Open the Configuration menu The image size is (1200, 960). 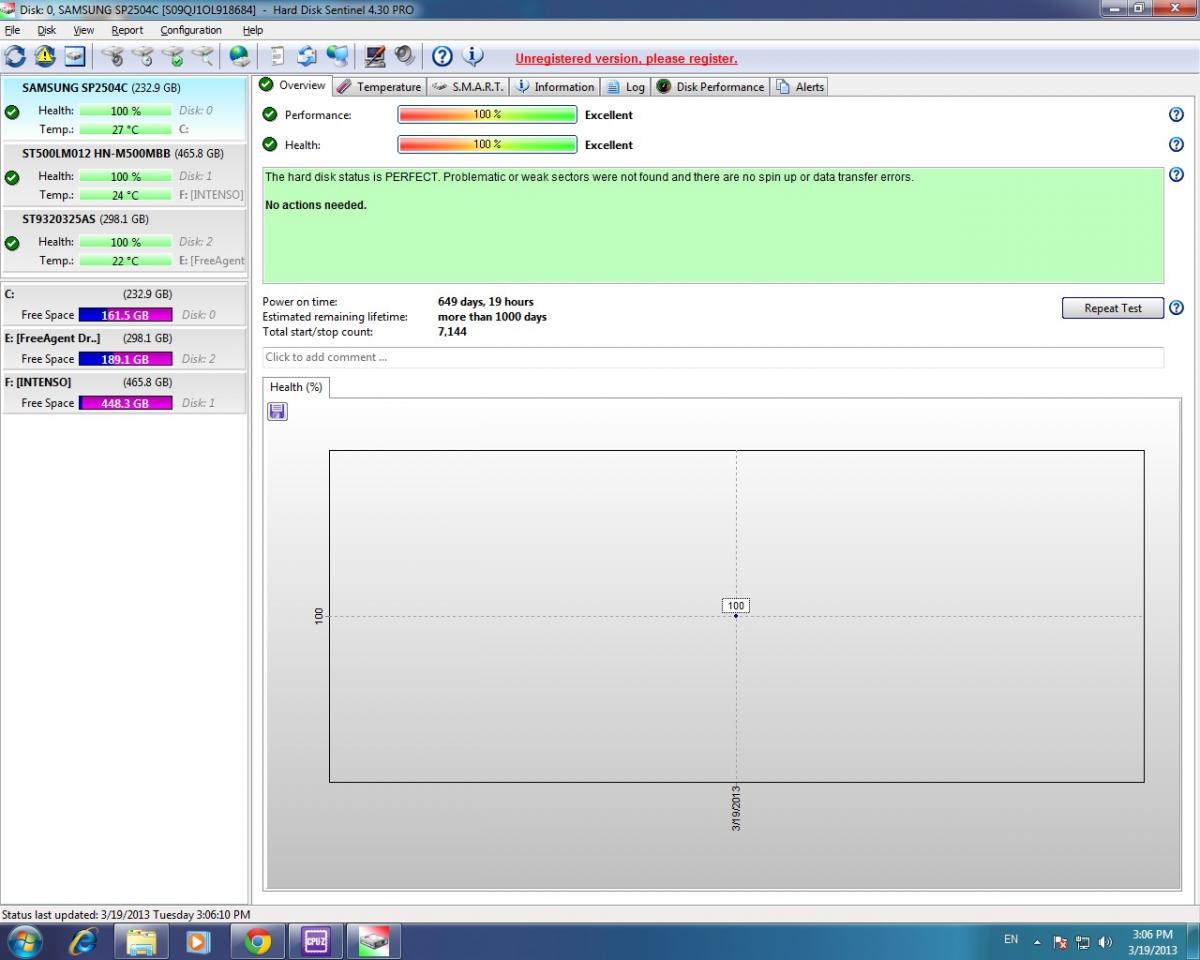[x=191, y=30]
